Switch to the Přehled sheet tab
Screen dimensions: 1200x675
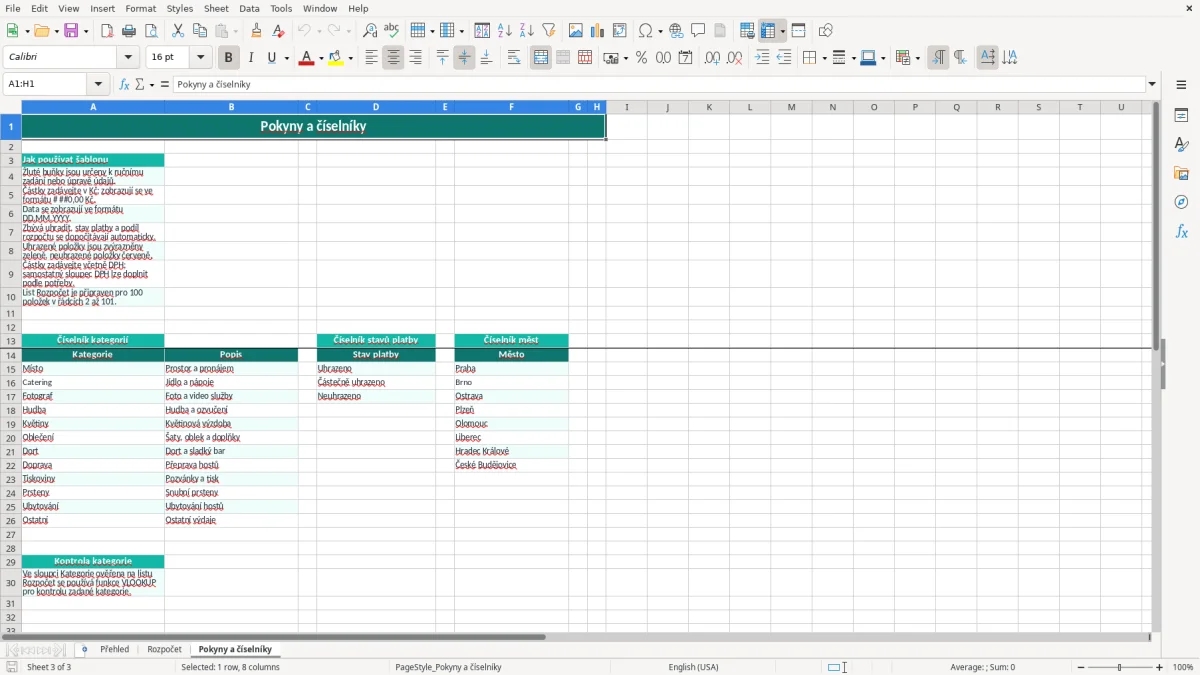115,650
